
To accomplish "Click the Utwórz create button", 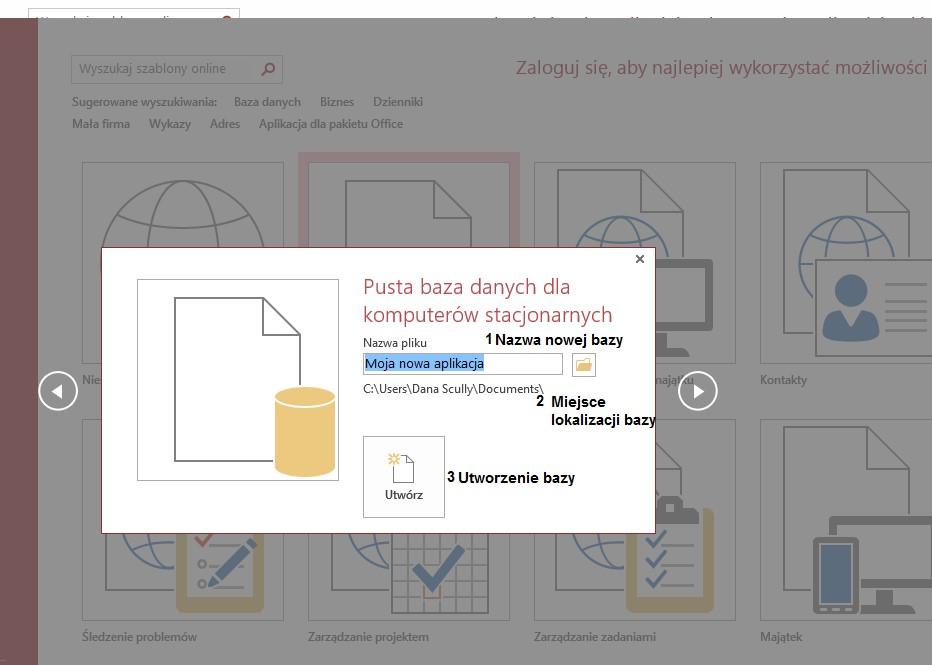I will (404, 477).
